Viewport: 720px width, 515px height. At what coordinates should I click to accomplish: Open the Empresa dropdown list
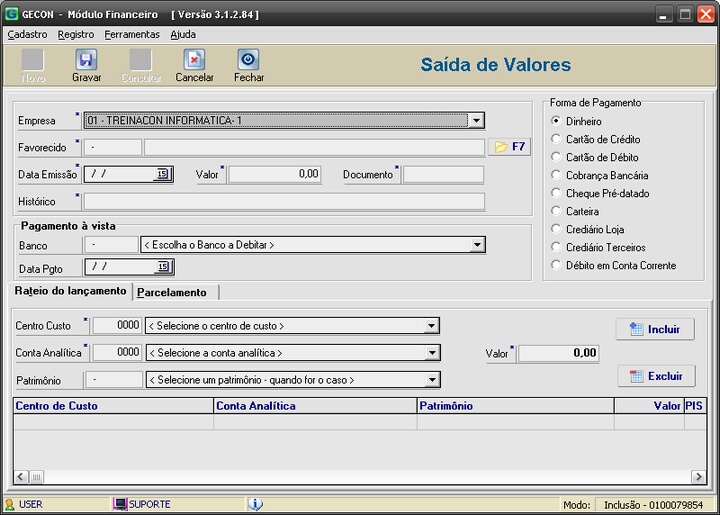[476, 121]
